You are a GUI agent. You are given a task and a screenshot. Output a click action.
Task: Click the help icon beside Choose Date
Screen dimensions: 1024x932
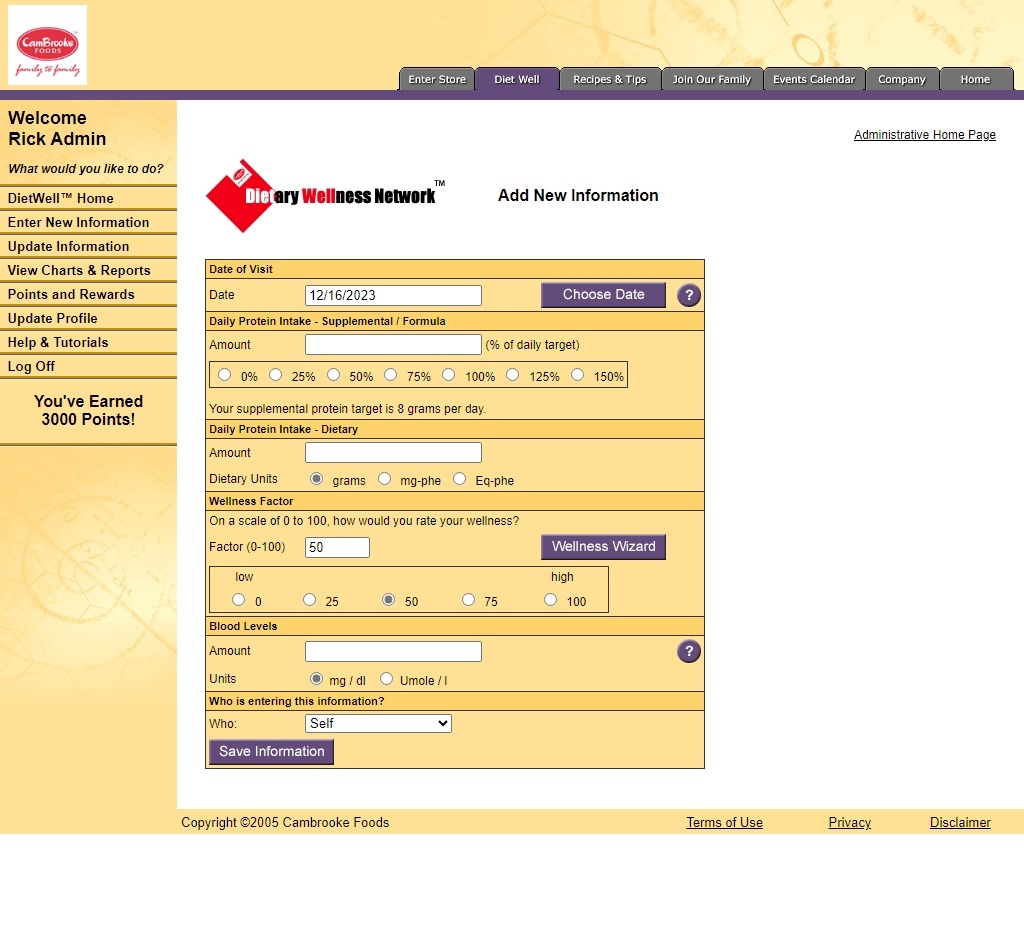click(688, 295)
